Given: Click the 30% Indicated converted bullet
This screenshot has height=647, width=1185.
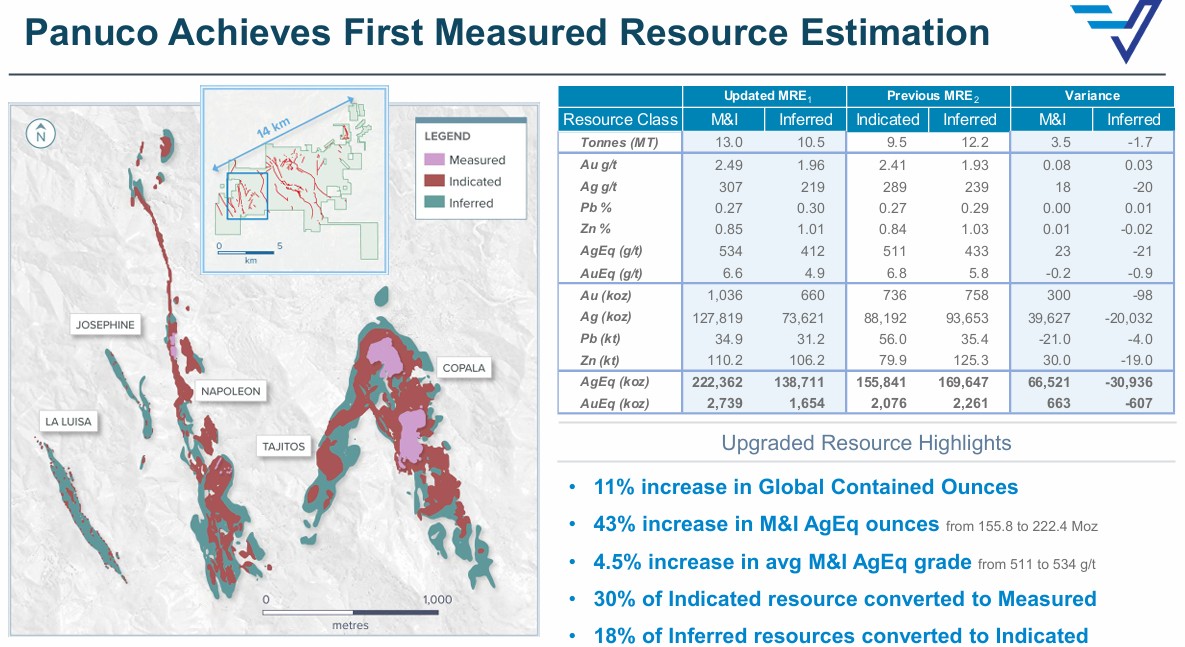Looking at the screenshot, I should (844, 599).
